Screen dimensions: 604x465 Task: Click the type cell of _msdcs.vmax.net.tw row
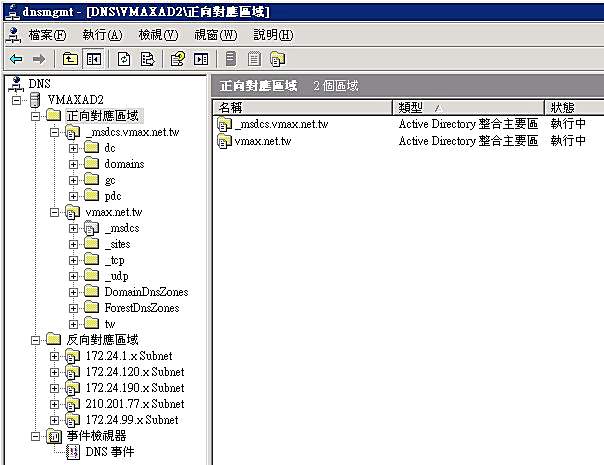468,124
